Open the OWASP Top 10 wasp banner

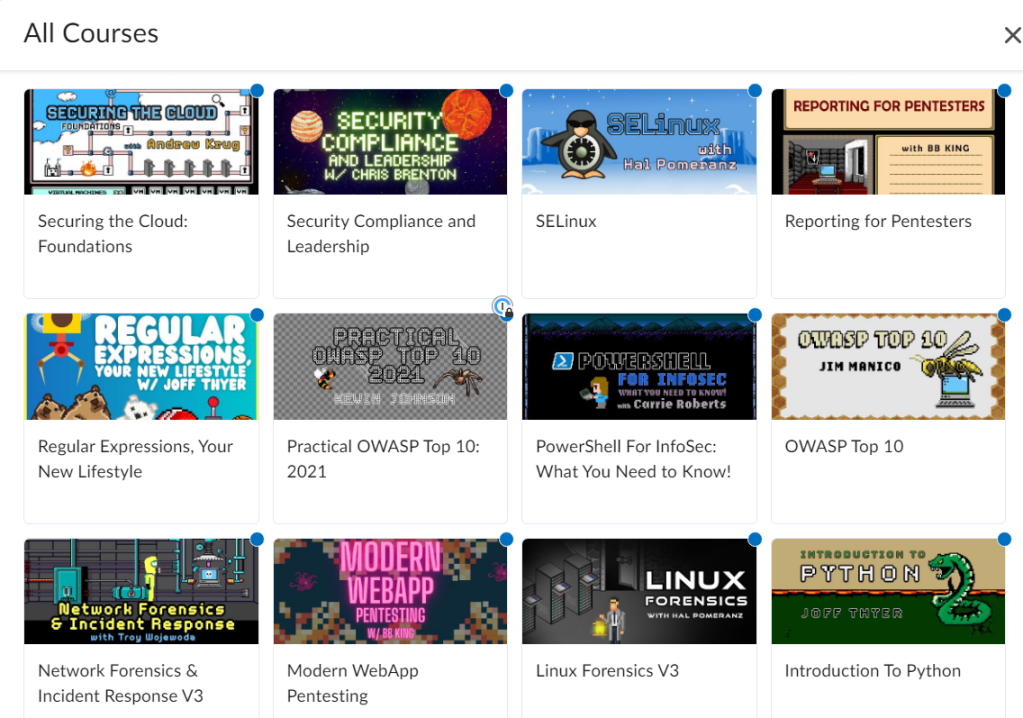click(x=888, y=367)
